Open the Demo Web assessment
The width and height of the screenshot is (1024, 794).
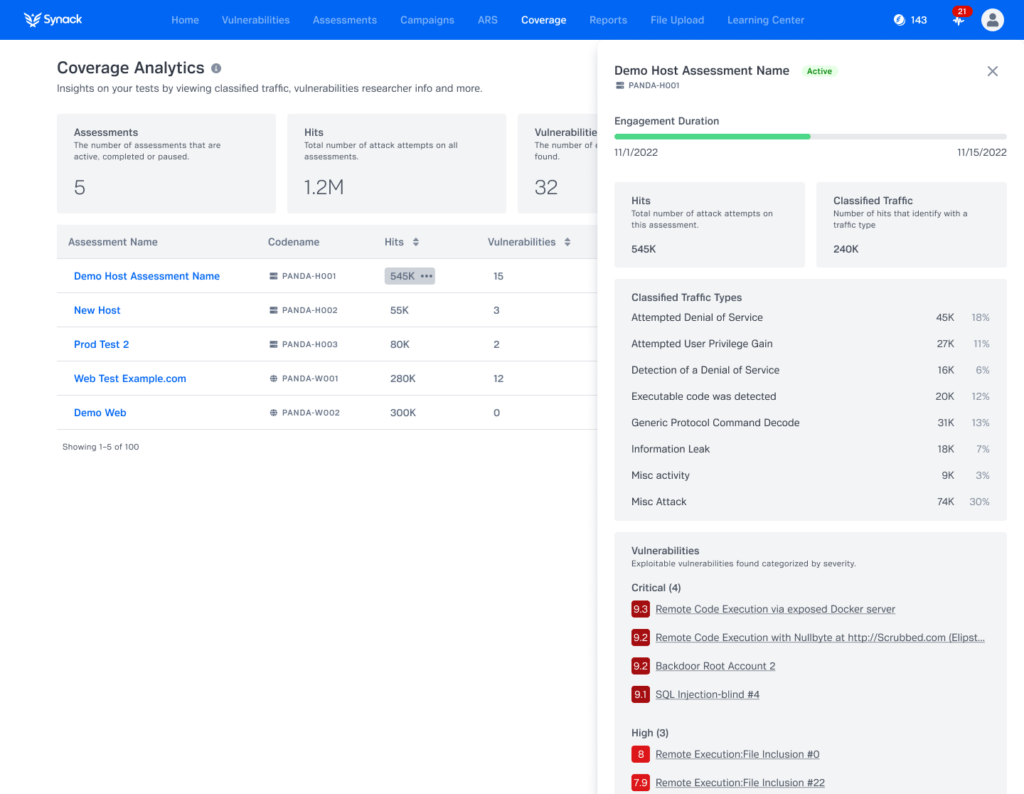tap(100, 413)
